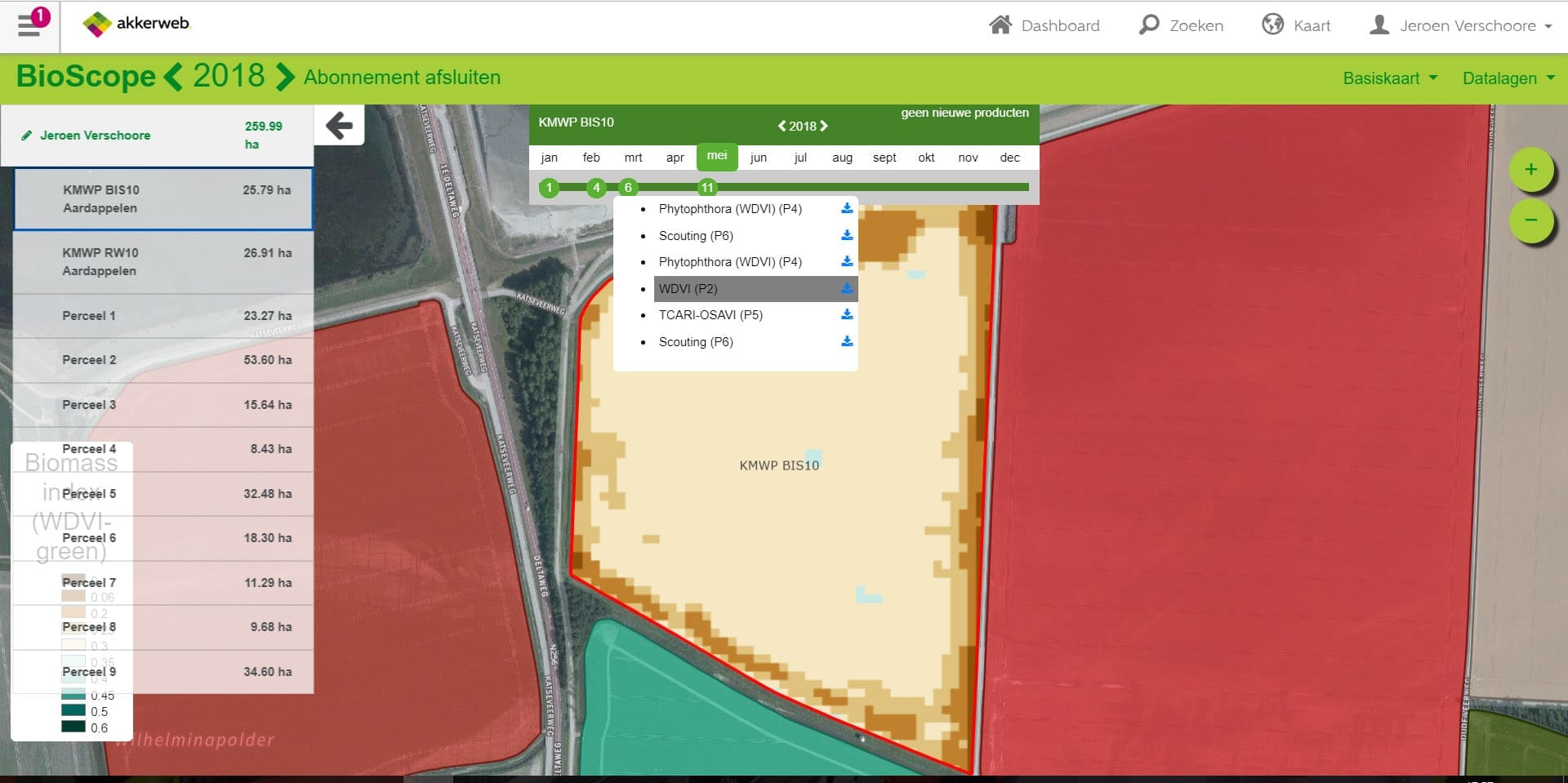Switch to the nov month tab

tap(968, 158)
